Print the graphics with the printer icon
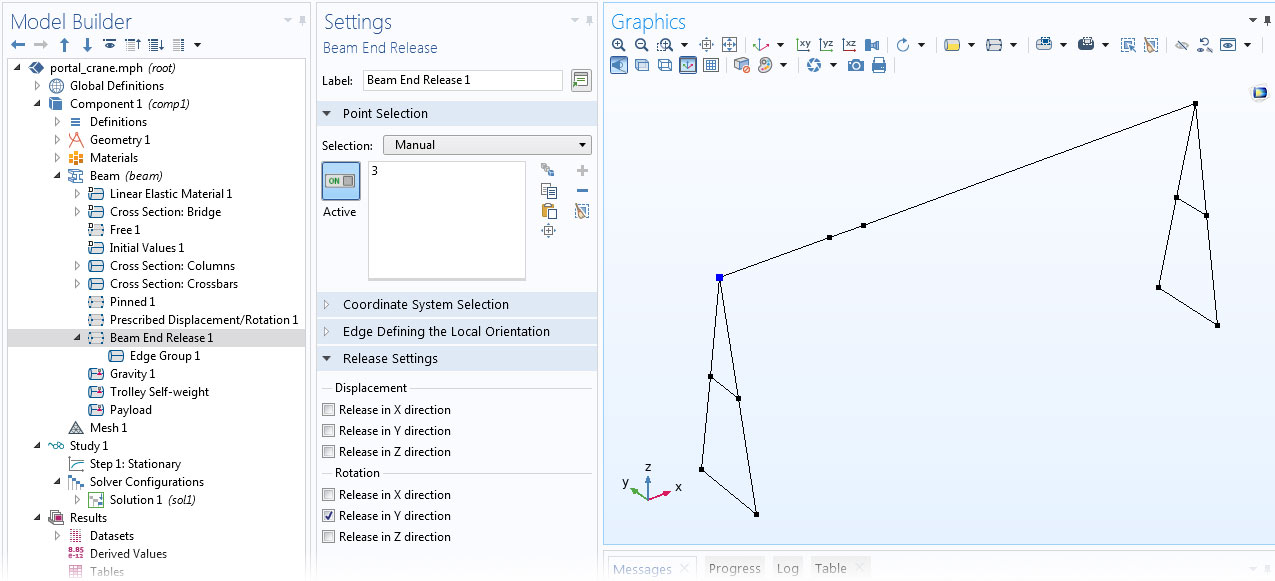This screenshot has height=581, width=1275. coord(879,65)
